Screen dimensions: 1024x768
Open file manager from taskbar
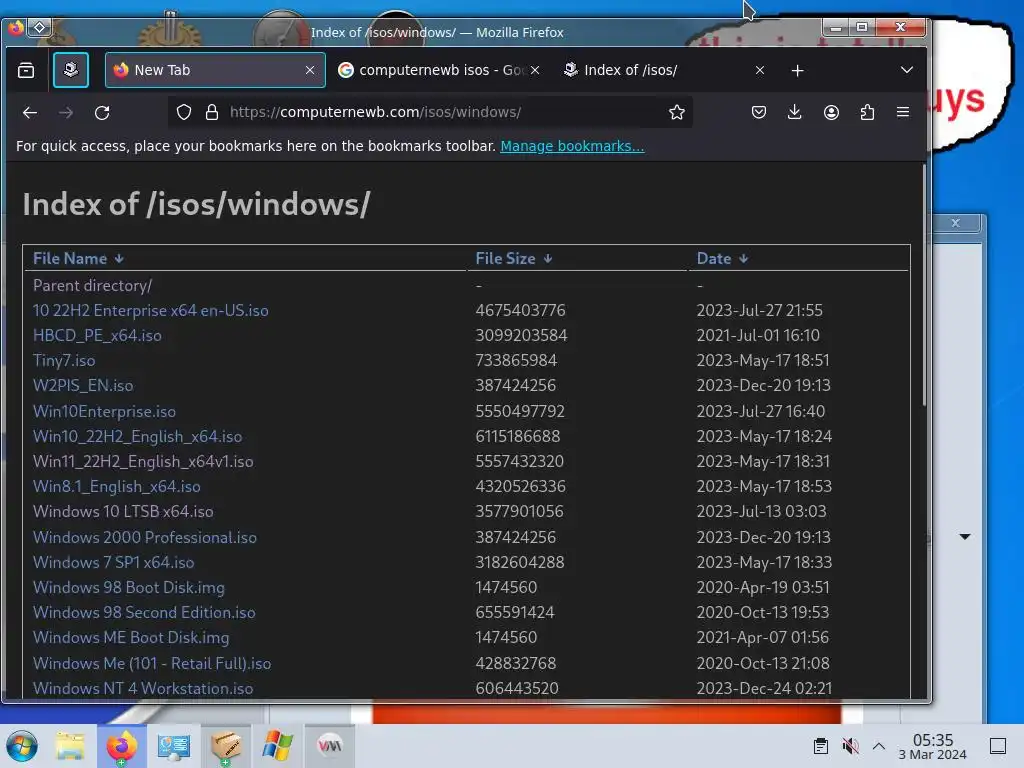(70, 746)
